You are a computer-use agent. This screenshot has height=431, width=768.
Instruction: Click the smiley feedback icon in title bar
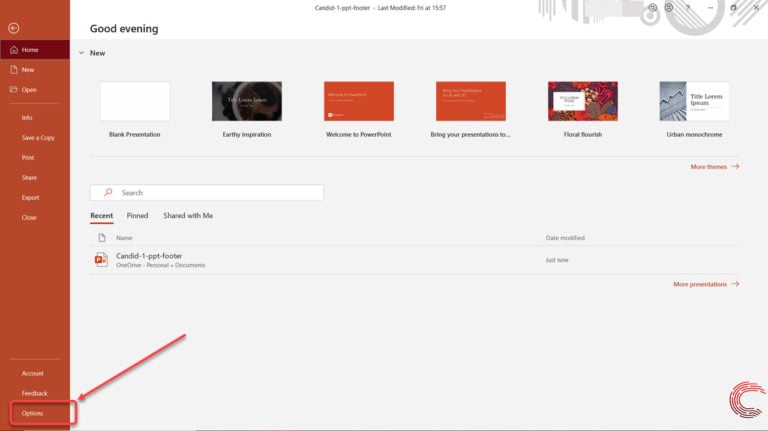pos(653,8)
